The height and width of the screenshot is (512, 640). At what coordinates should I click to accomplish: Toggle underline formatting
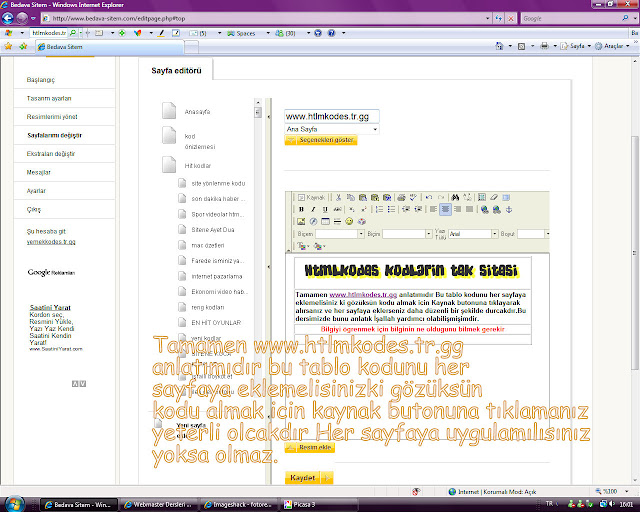point(325,209)
